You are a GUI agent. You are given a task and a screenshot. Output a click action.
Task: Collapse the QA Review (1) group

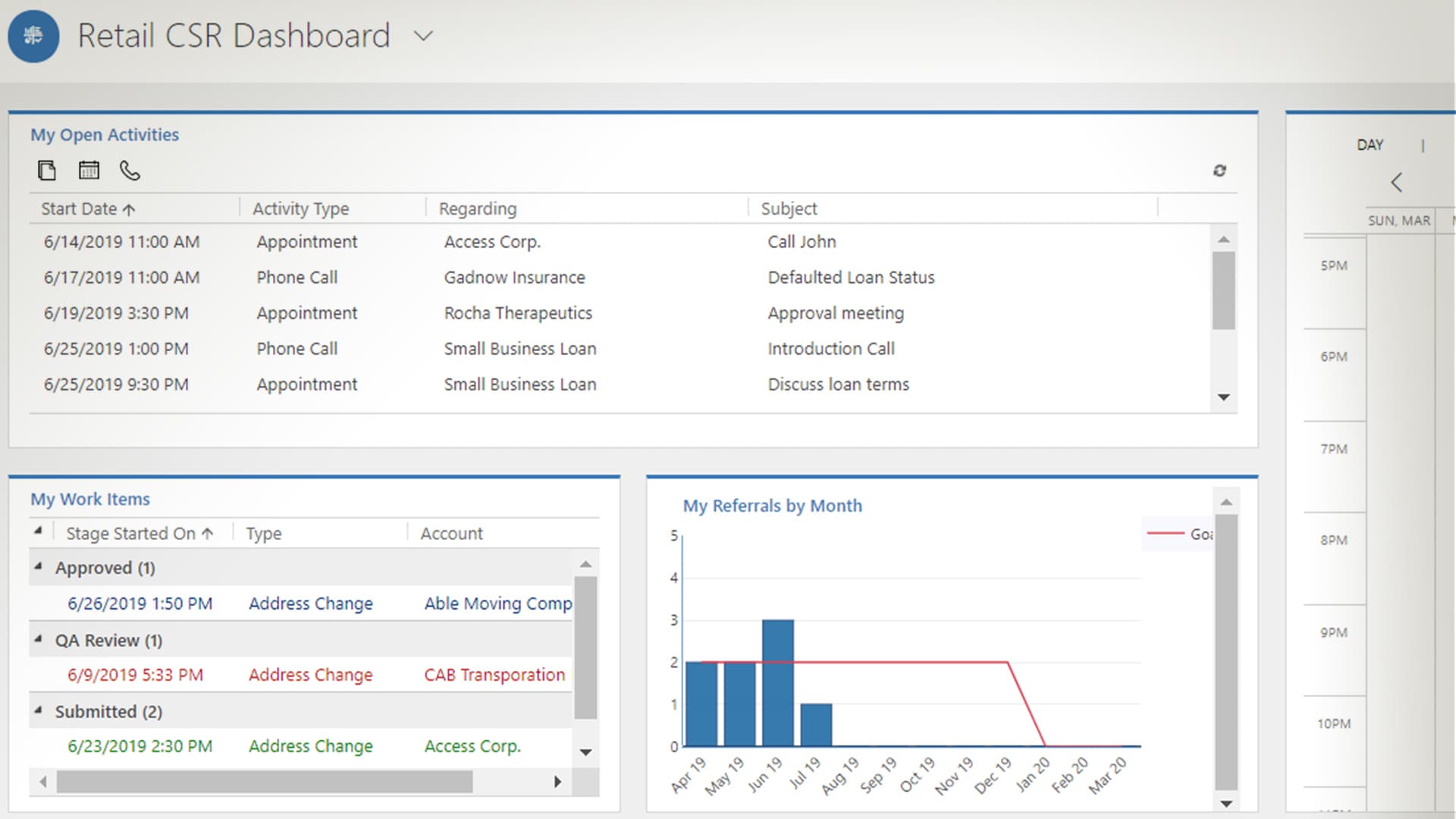pos(38,639)
